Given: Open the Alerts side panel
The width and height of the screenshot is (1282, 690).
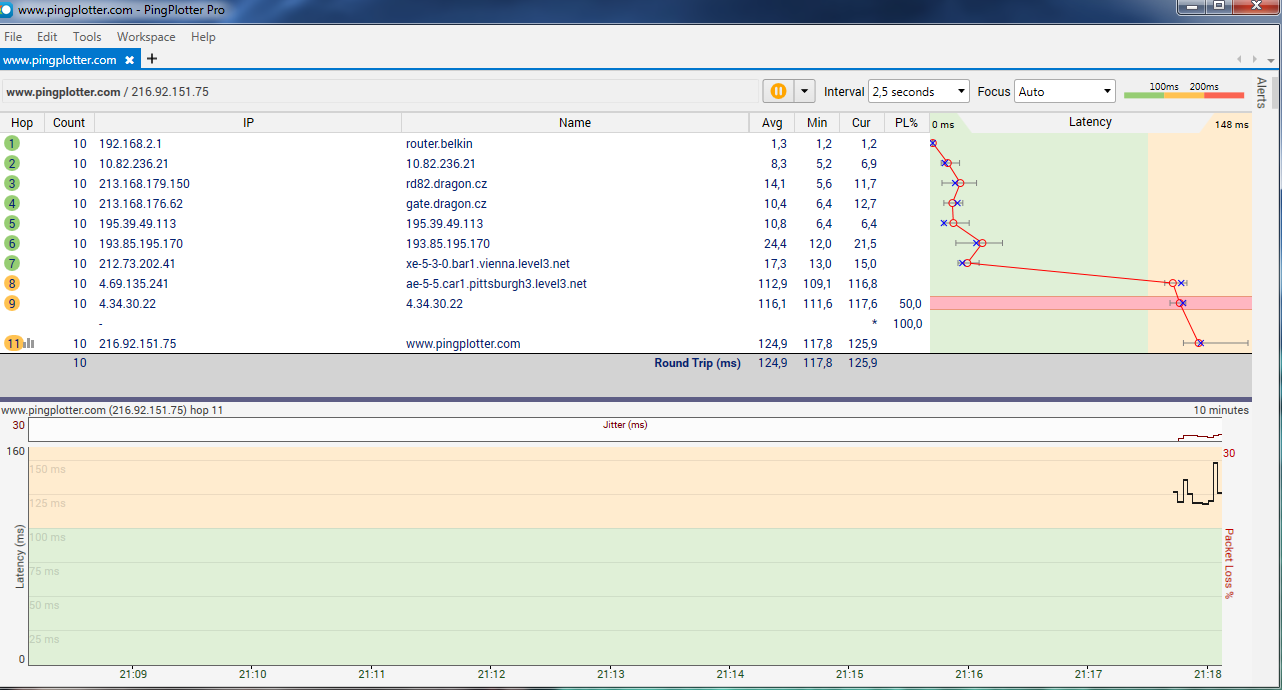Looking at the screenshot, I should (x=1261, y=93).
